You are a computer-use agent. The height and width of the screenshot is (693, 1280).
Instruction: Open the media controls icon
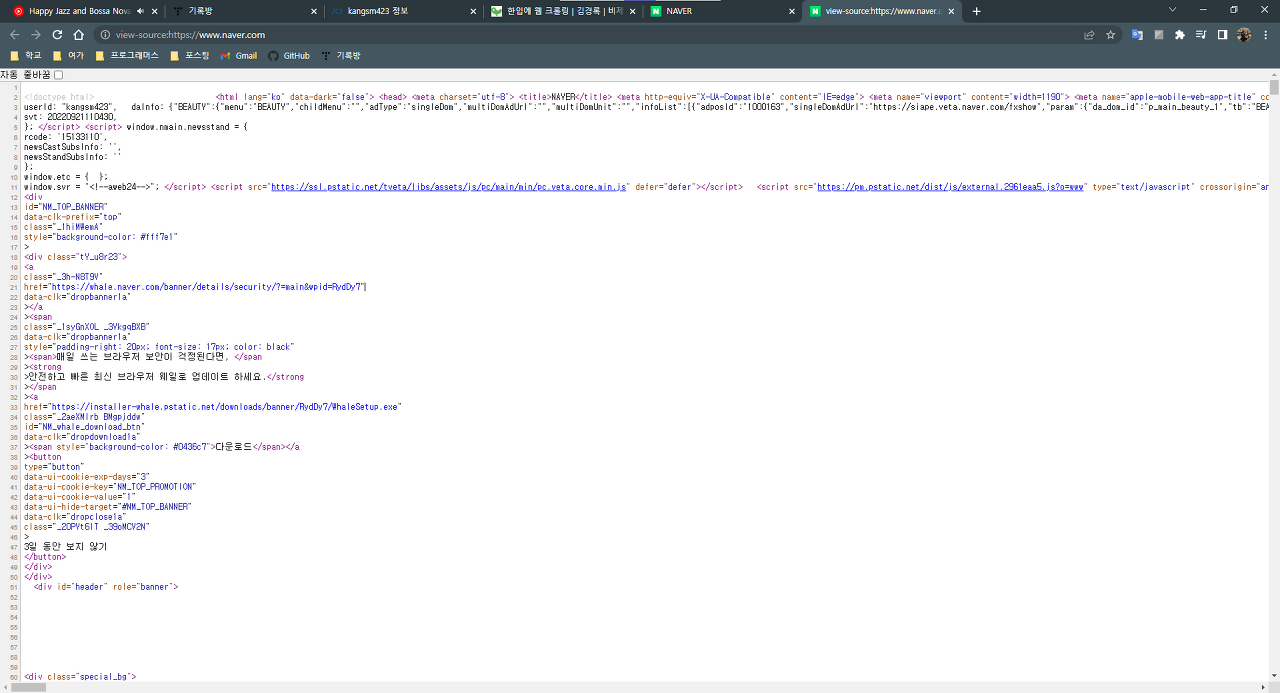click(1201, 34)
